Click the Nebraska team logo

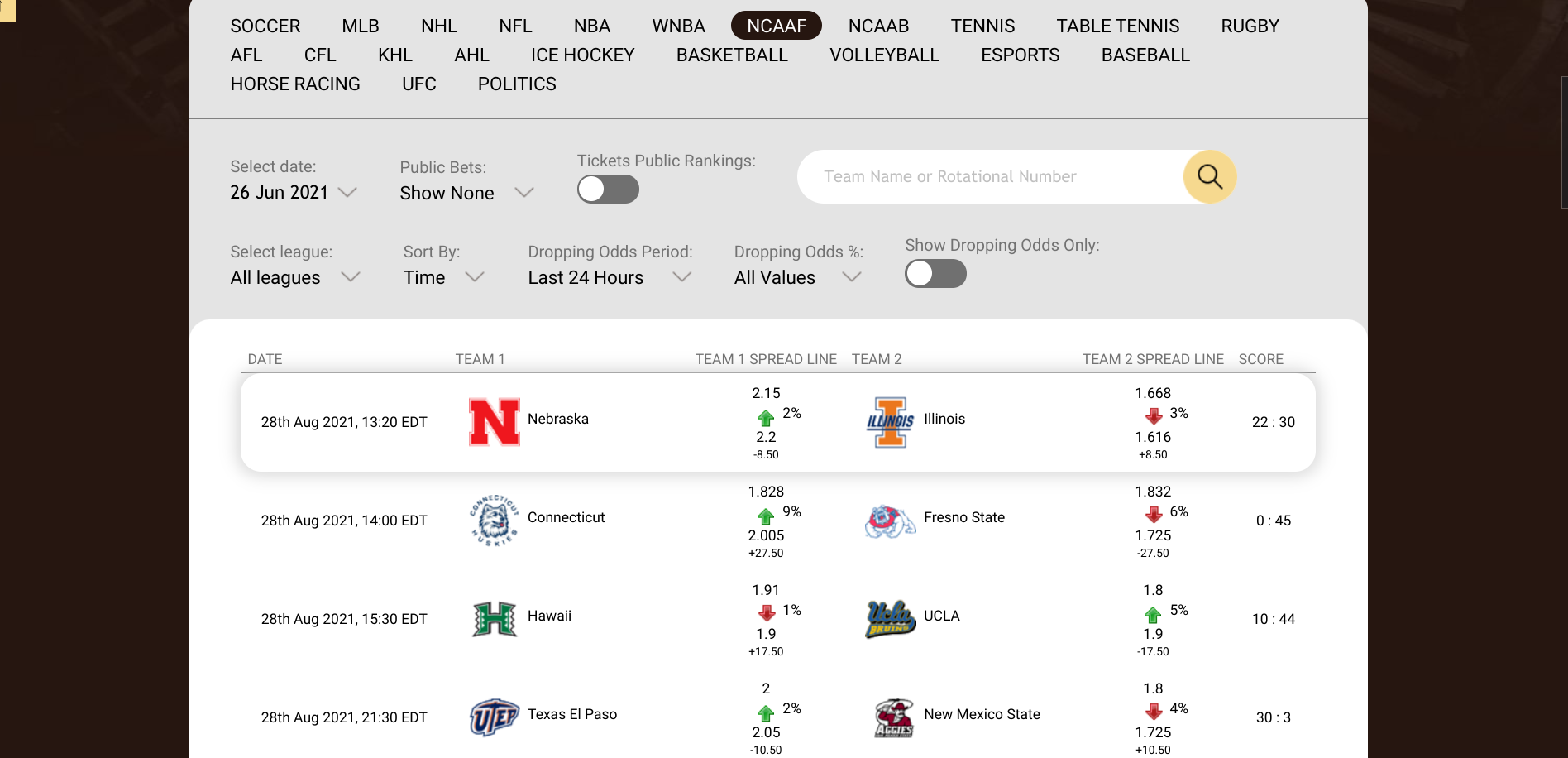point(495,422)
